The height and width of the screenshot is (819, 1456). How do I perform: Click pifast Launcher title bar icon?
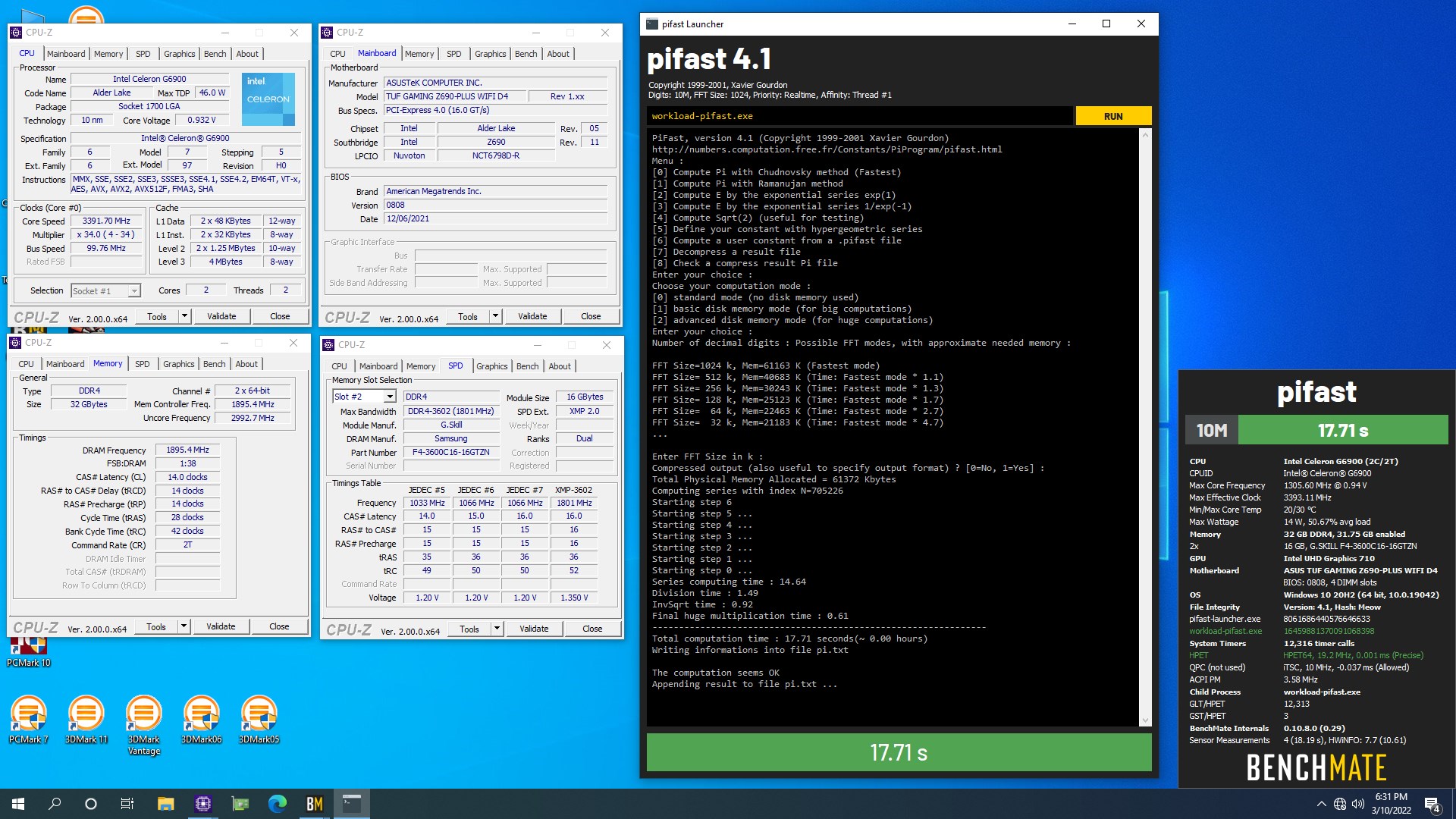[651, 24]
